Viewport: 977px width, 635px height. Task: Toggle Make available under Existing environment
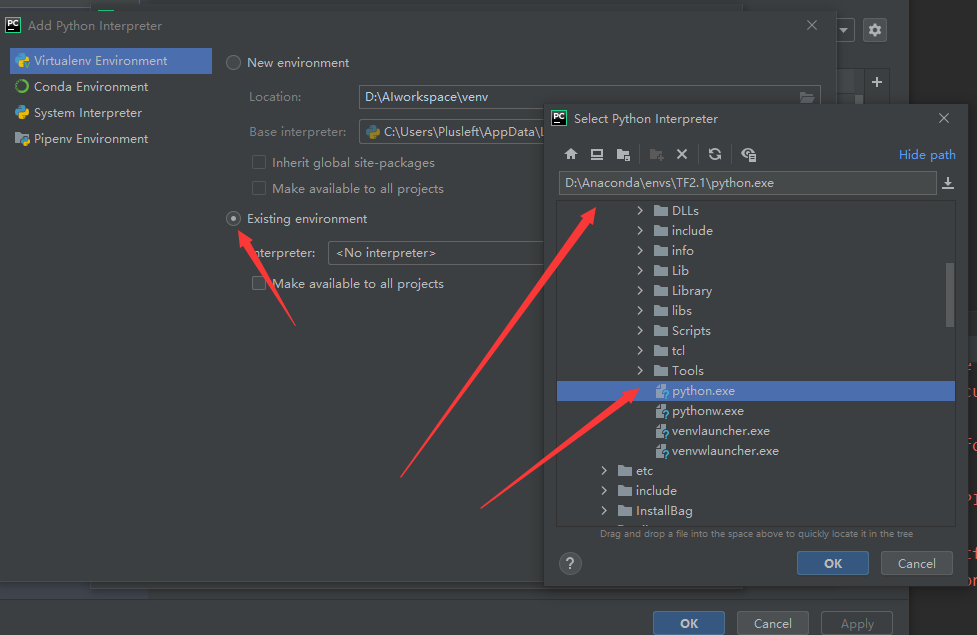[259, 284]
